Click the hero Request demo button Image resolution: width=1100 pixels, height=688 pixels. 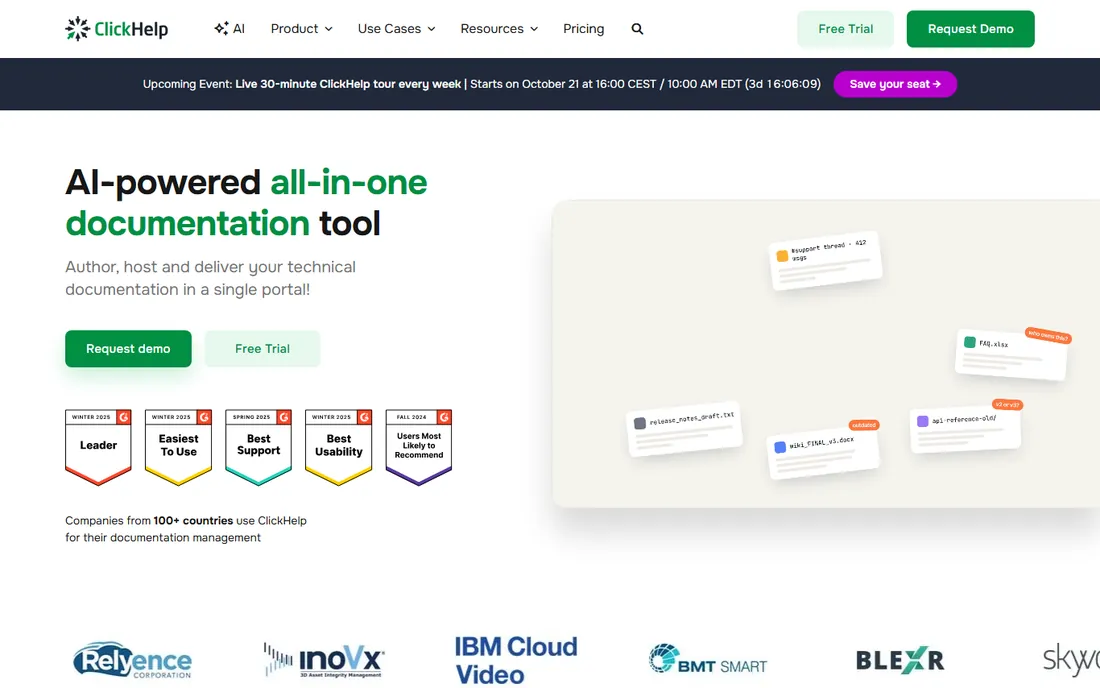point(128,349)
